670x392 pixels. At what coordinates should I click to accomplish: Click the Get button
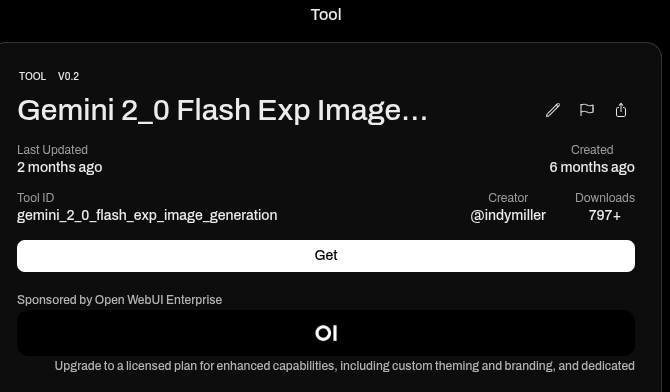pos(326,256)
